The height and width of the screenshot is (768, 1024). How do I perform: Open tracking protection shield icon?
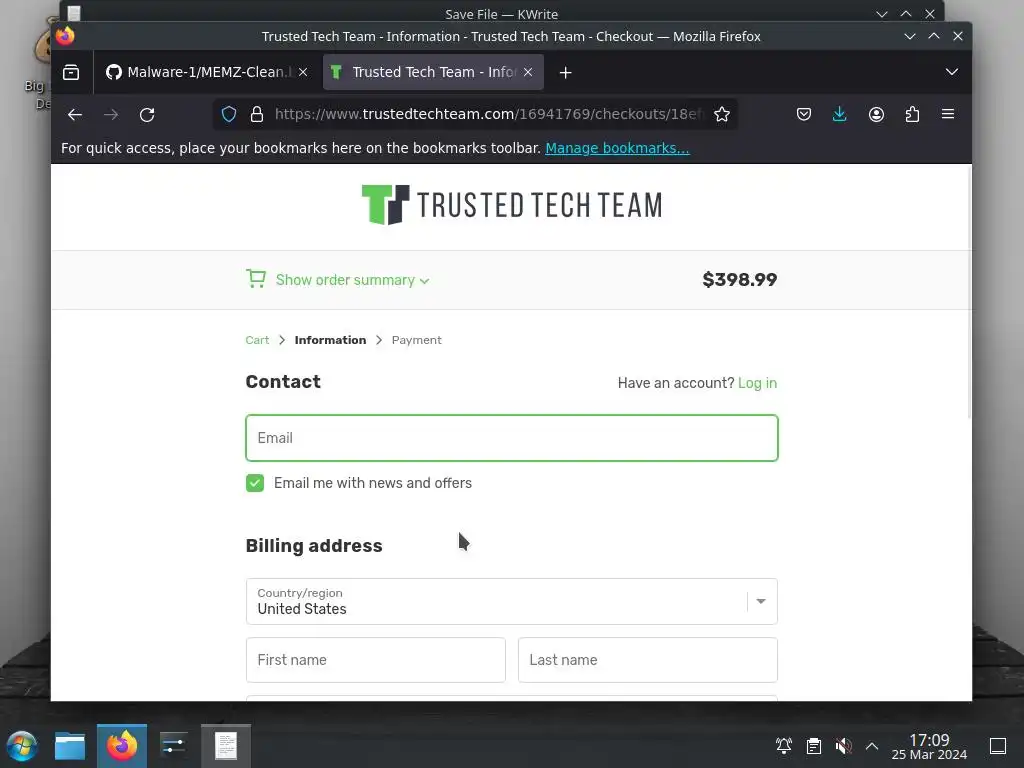coord(229,114)
